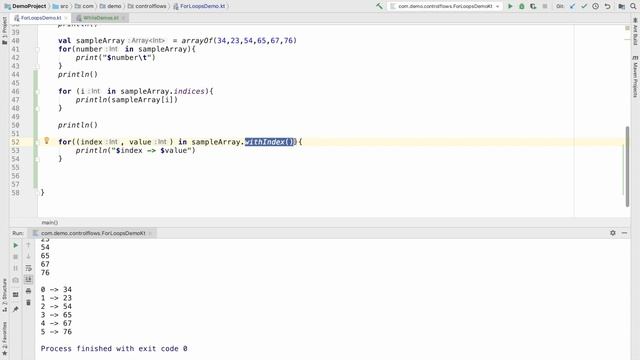Hide the Run panel with the minimize dash

point(624,233)
